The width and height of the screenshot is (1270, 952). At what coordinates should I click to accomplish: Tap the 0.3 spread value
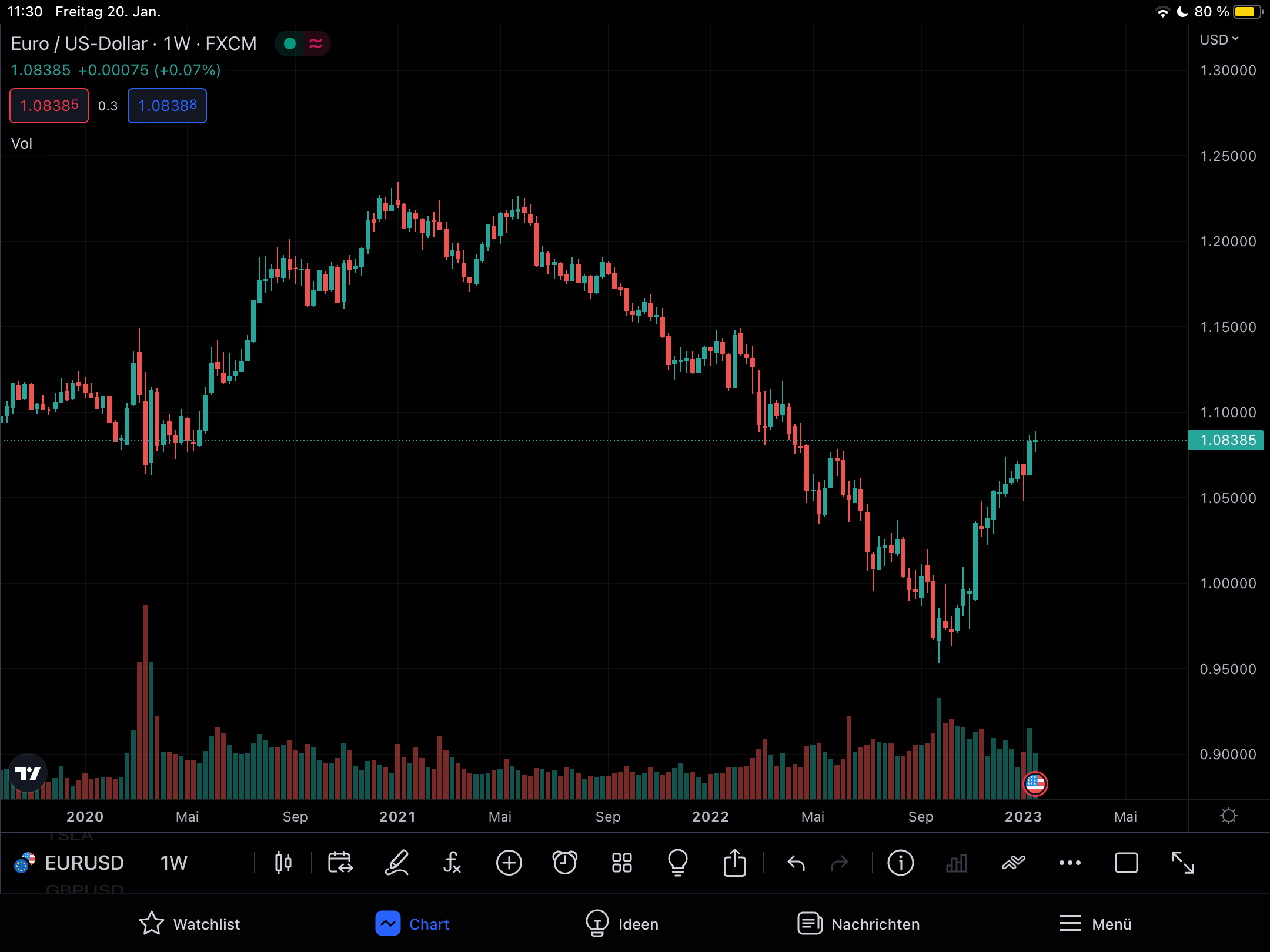tap(108, 106)
